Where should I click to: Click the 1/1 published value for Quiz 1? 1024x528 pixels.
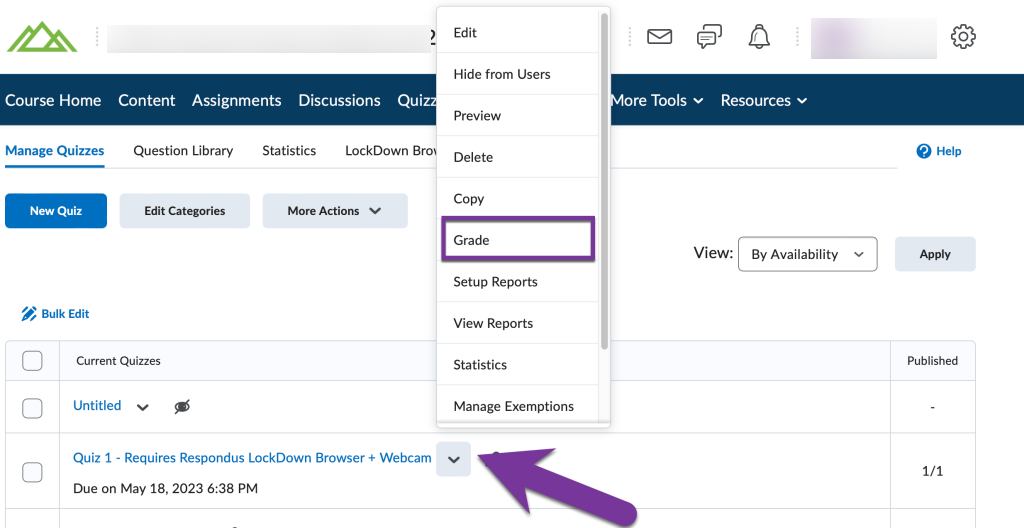click(933, 471)
